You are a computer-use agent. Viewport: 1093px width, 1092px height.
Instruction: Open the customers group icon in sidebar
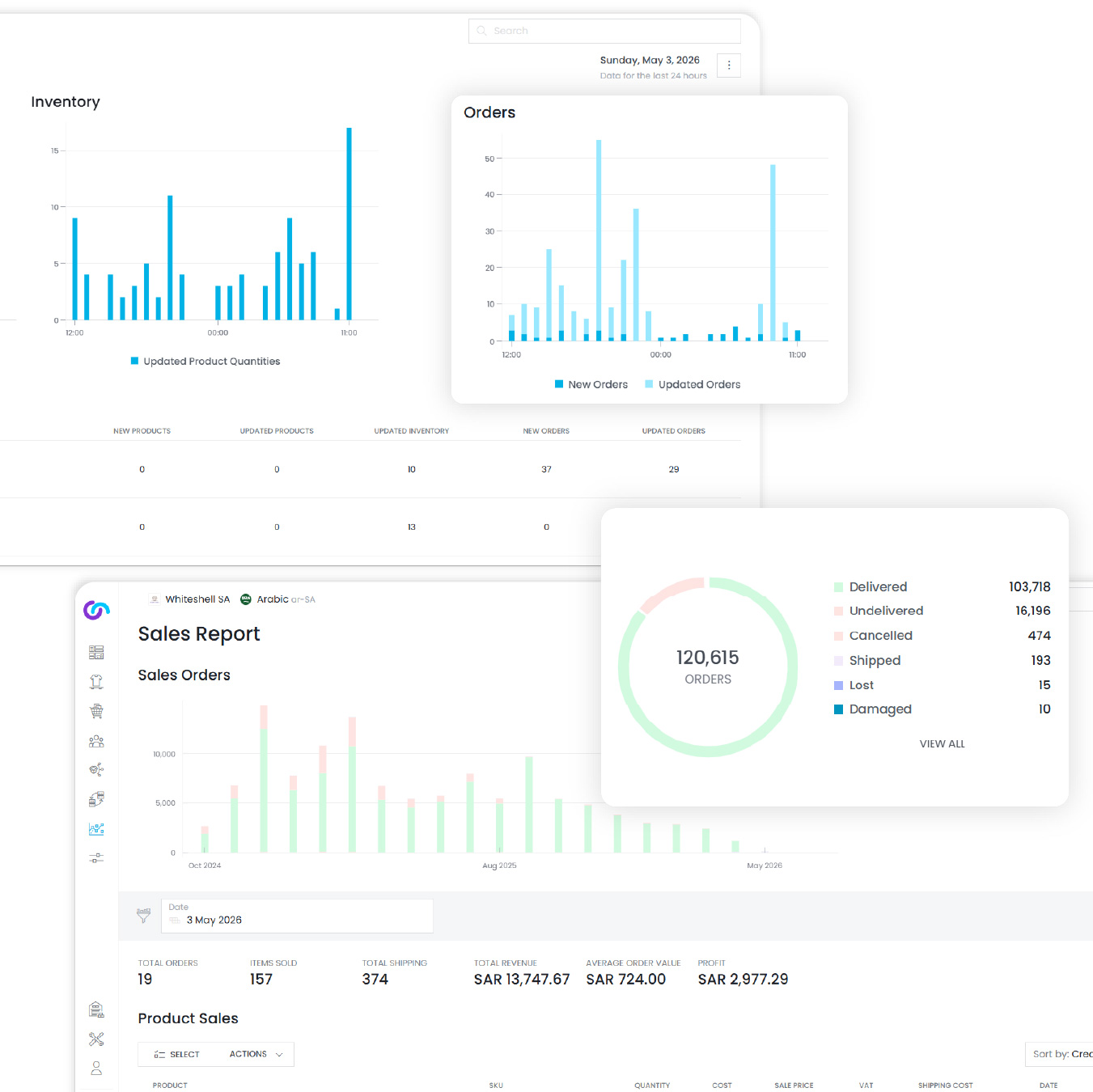96,741
